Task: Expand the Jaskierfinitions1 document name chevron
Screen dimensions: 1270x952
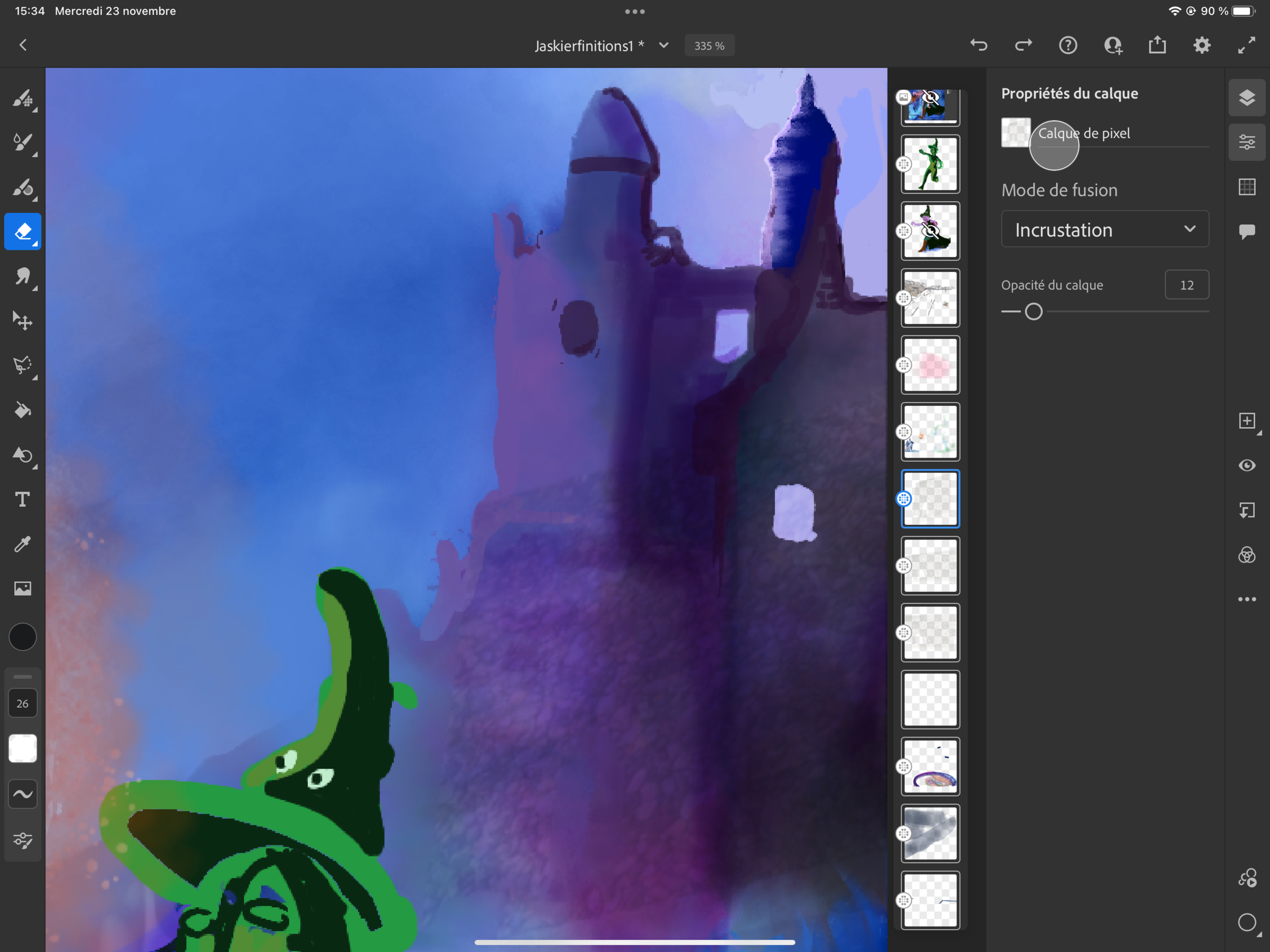Action: click(664, 45)
